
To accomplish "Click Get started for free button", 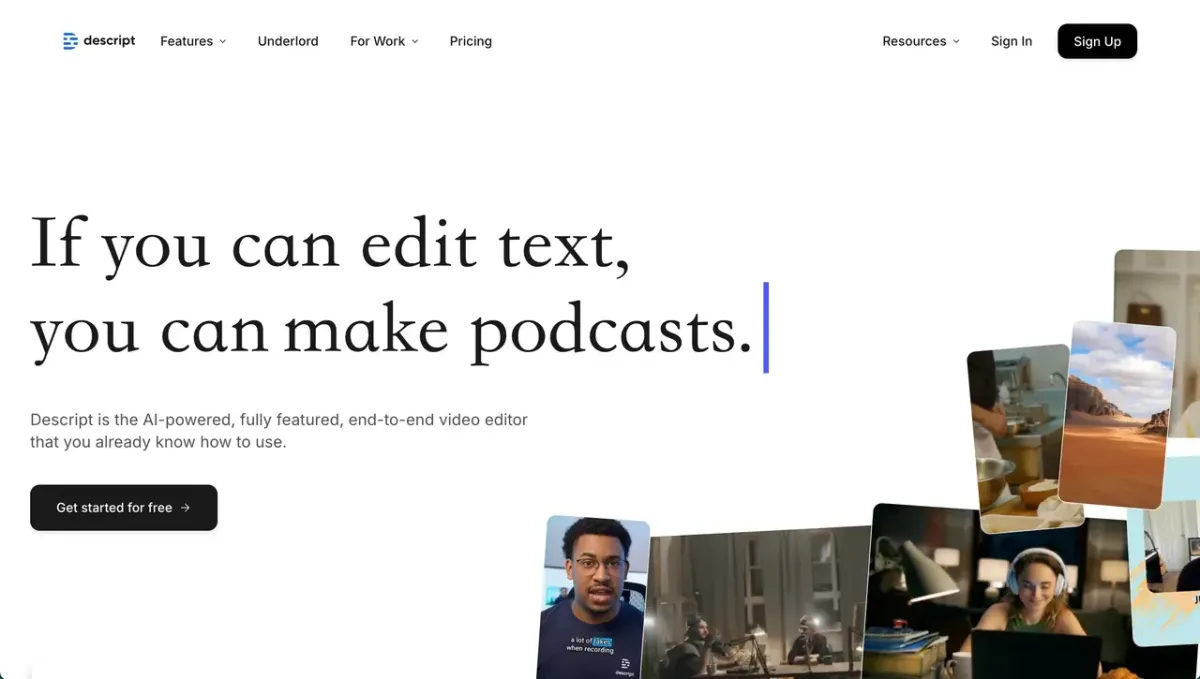I will pyautogui.click(x=124, y=507).
